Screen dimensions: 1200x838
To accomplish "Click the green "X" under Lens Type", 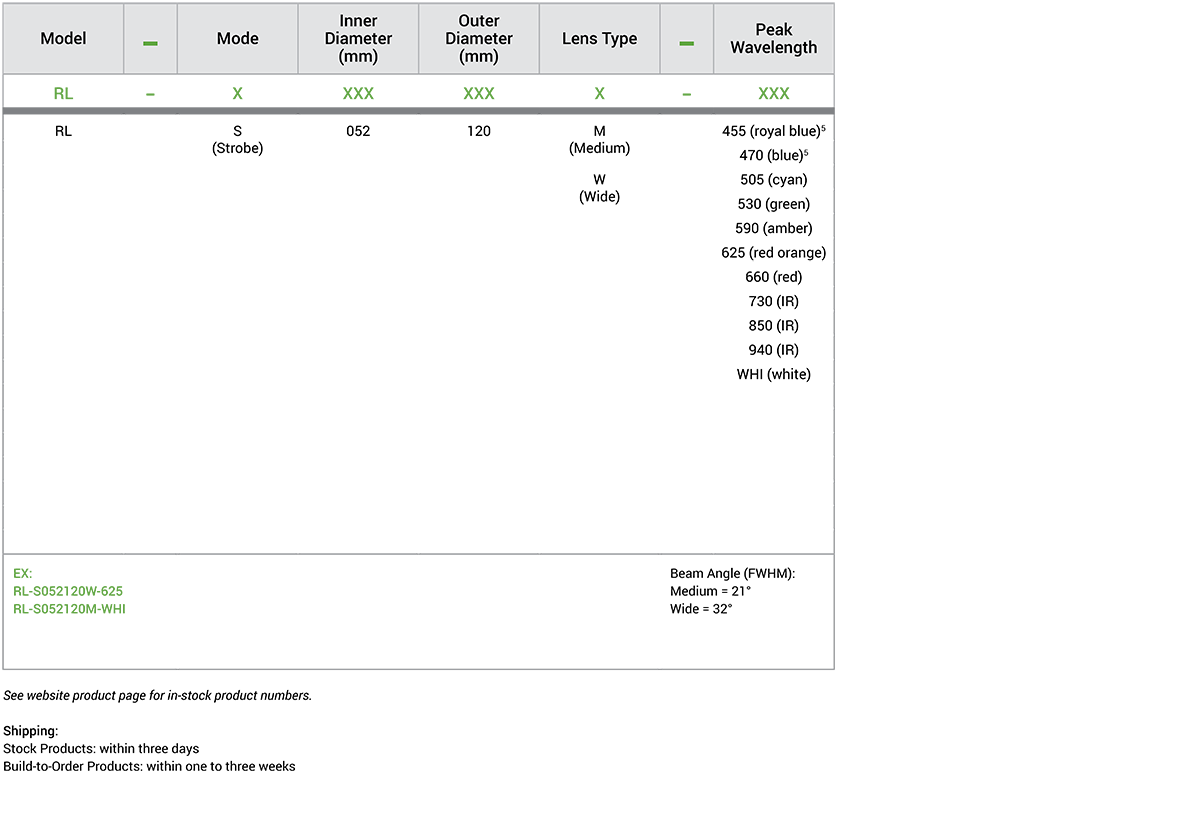I will coord(600,93).
